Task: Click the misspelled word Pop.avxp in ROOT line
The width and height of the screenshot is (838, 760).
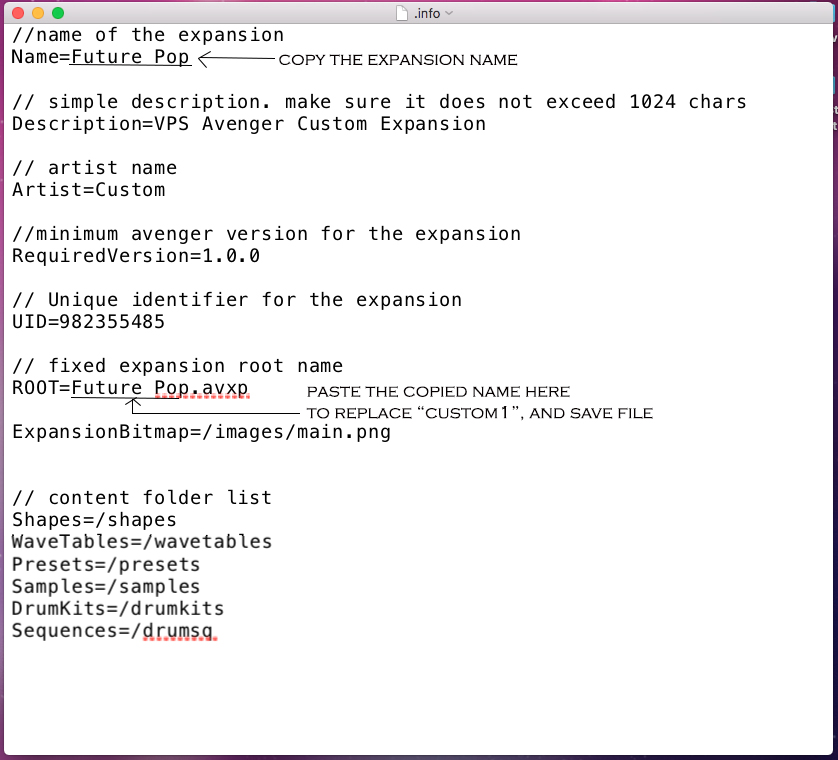Action: coord(201,387)
